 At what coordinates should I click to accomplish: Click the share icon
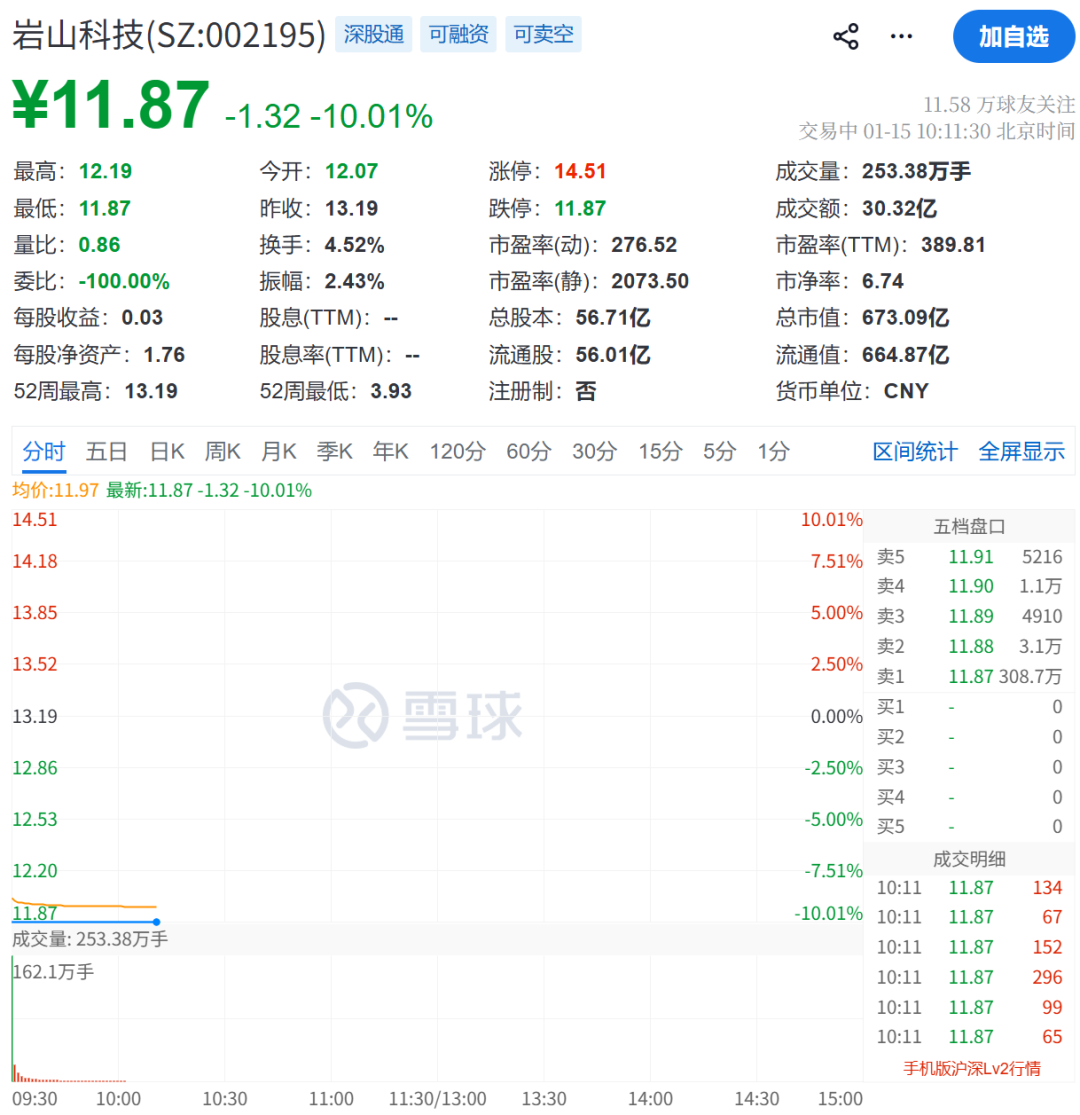coord(846,35)
